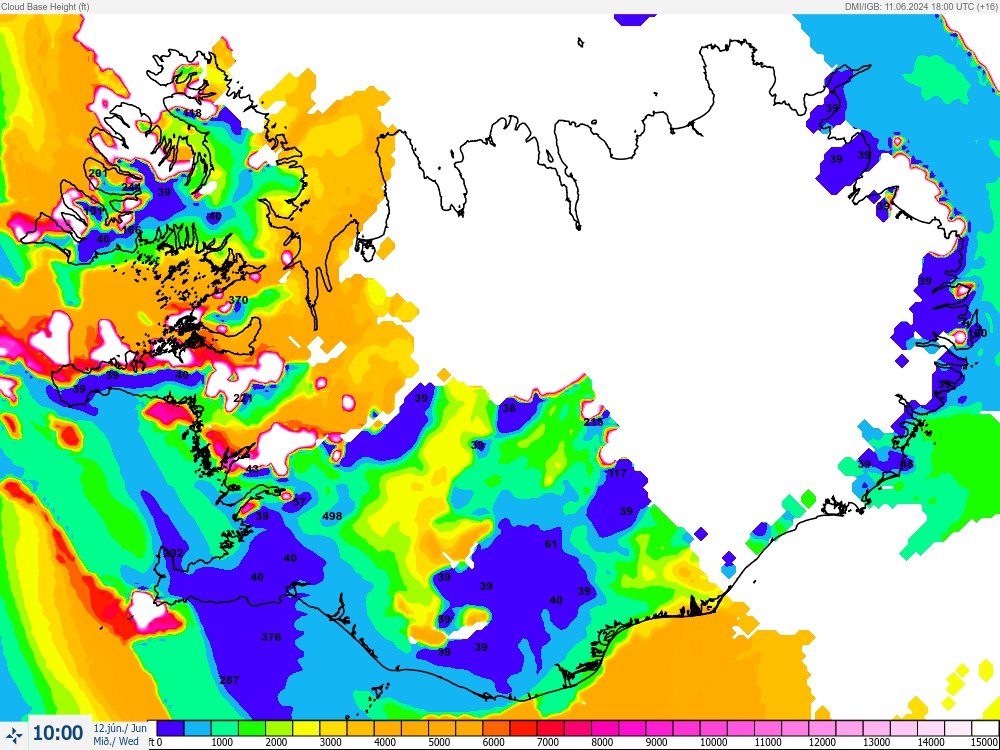
Task: Click the 498 cloud base value
Action: click(x=332, y=516)
